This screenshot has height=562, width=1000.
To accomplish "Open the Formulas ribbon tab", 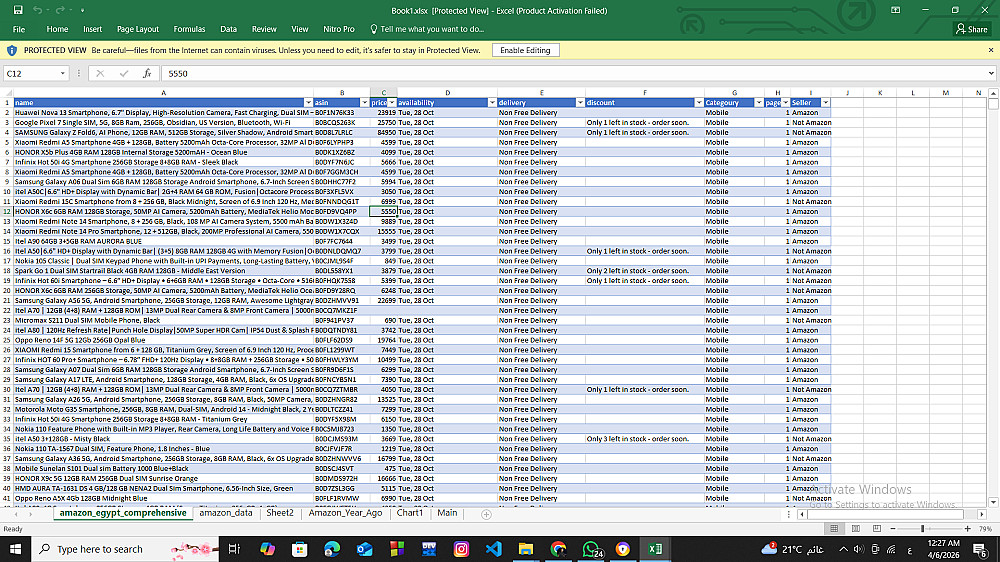I will [189, 30].
